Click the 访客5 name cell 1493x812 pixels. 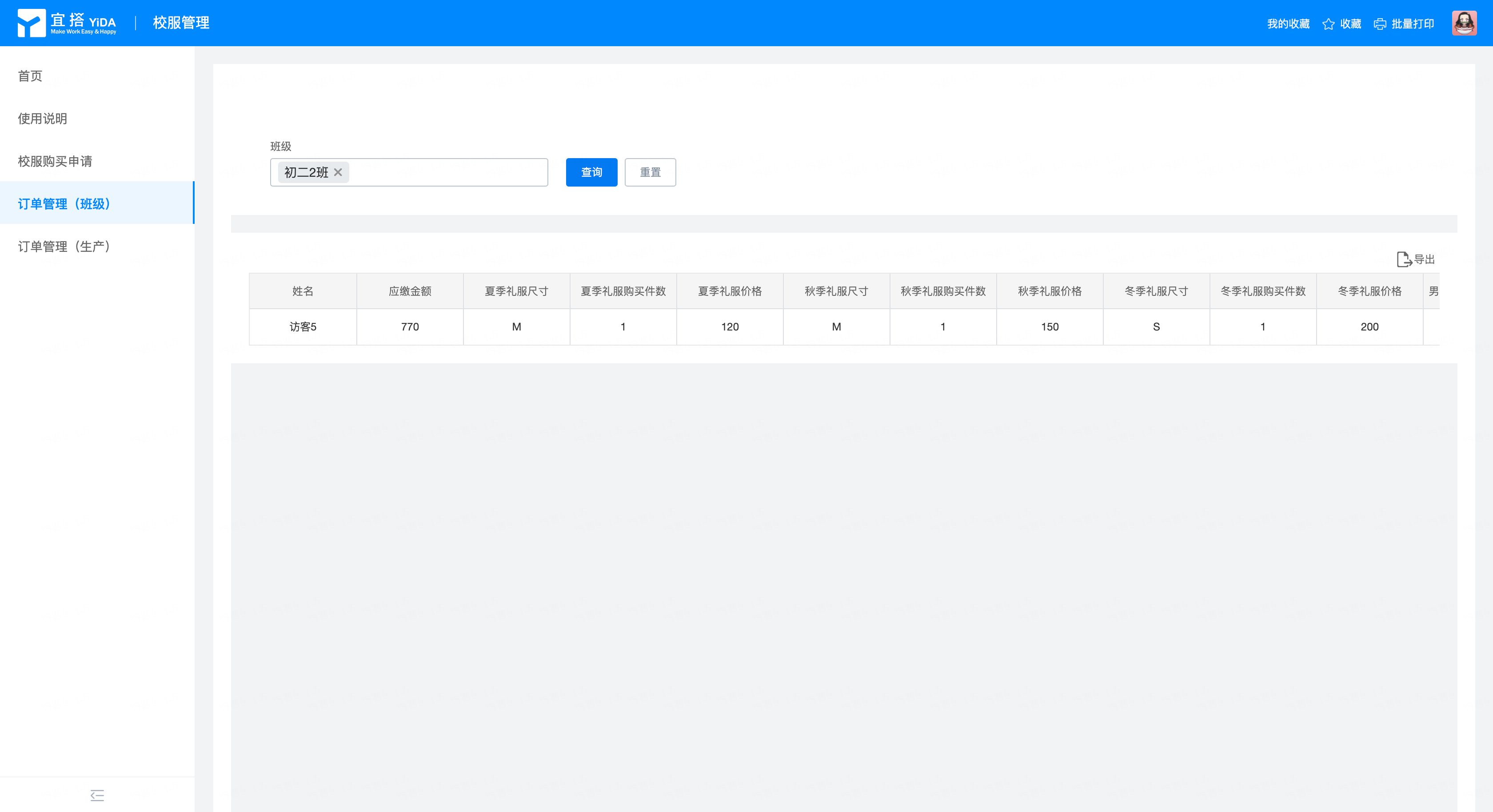point(303,327)
